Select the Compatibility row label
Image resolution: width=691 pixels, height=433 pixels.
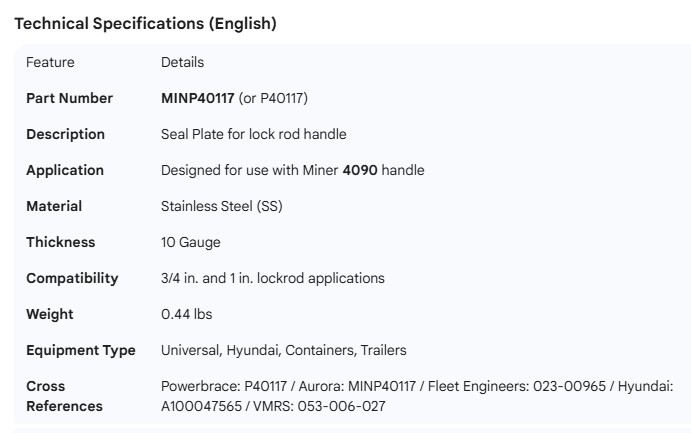[72, 278]
